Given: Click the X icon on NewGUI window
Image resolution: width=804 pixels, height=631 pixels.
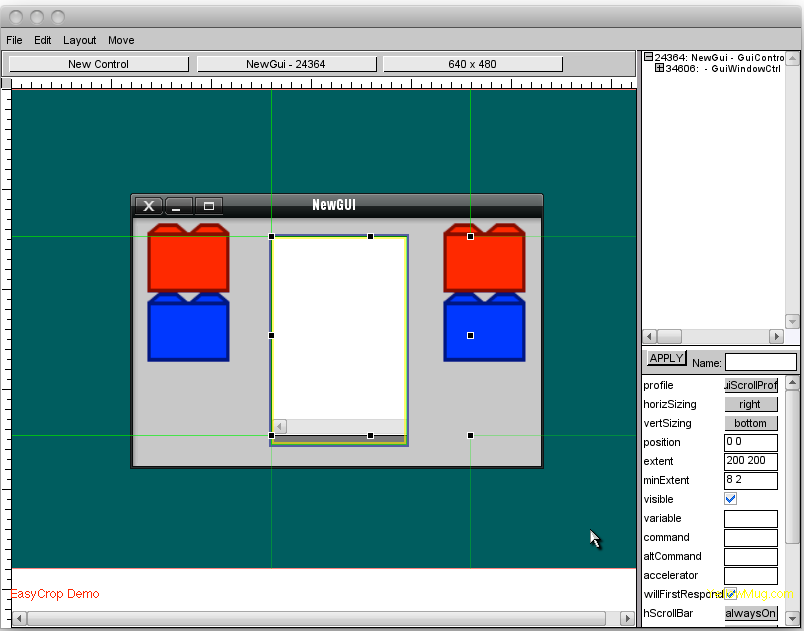Looking at the screenshot, I should (149, 206).
